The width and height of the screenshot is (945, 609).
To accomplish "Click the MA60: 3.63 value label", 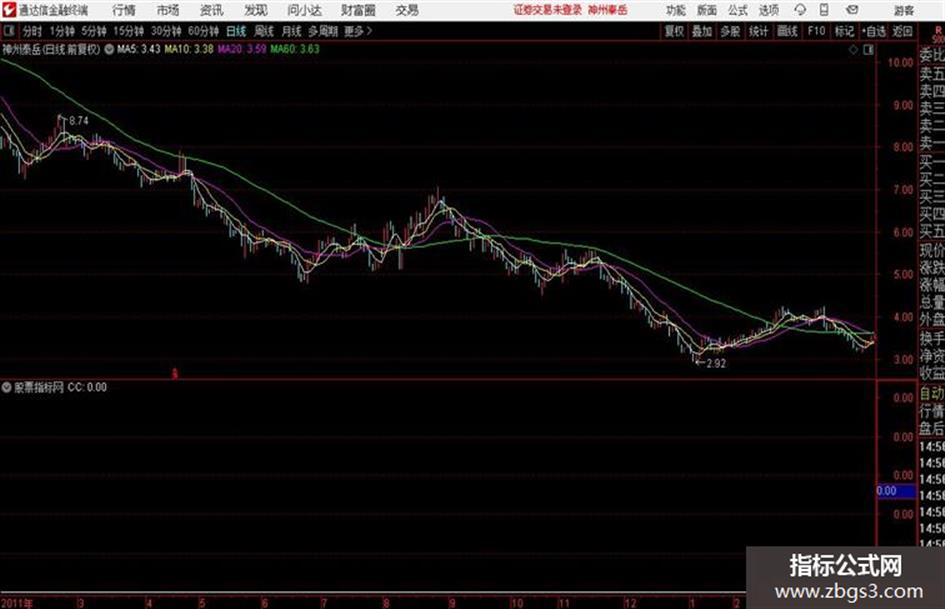I will (295, 49).
